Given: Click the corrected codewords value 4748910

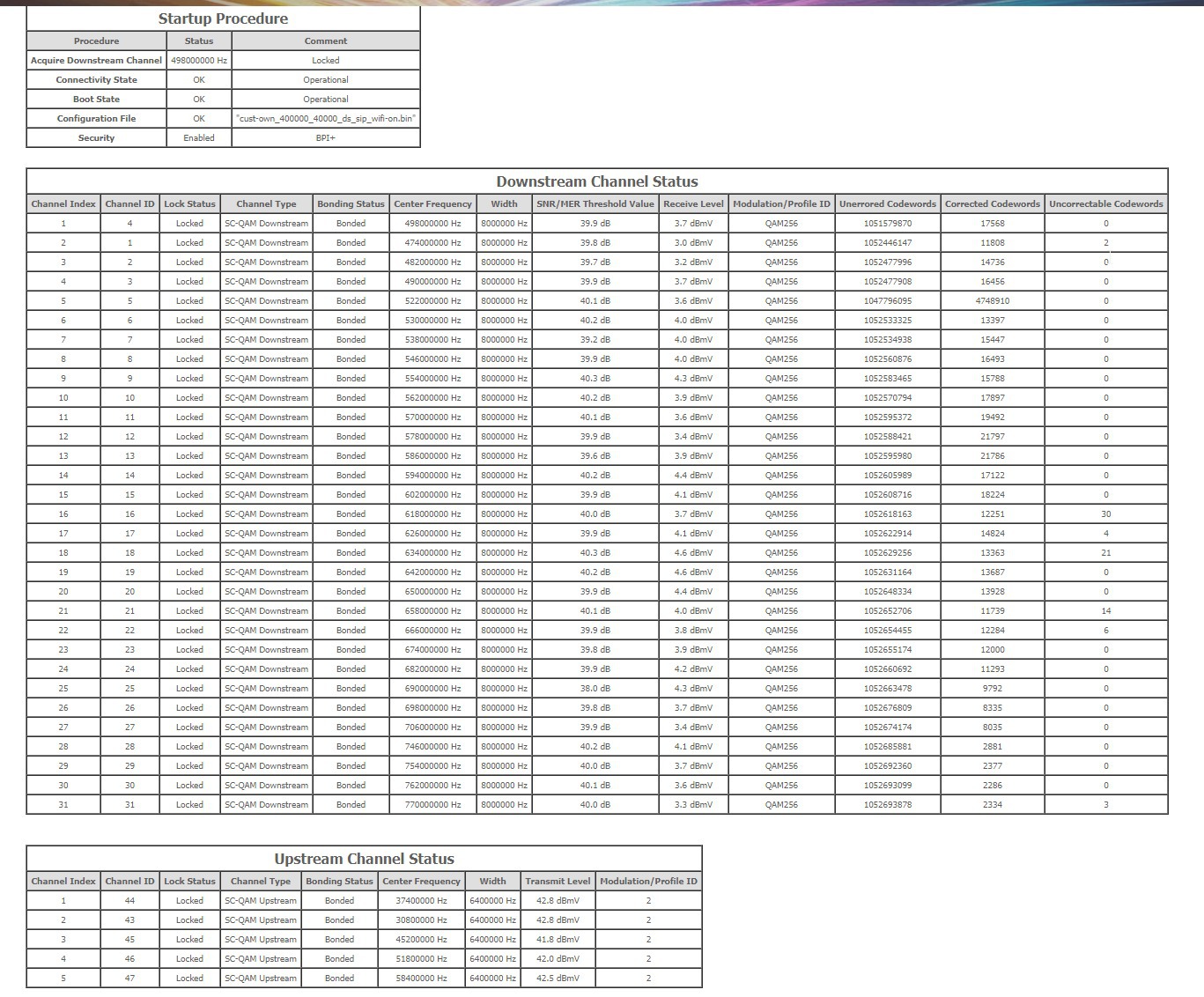Looking at the screenshot, I should pos(992,301).
